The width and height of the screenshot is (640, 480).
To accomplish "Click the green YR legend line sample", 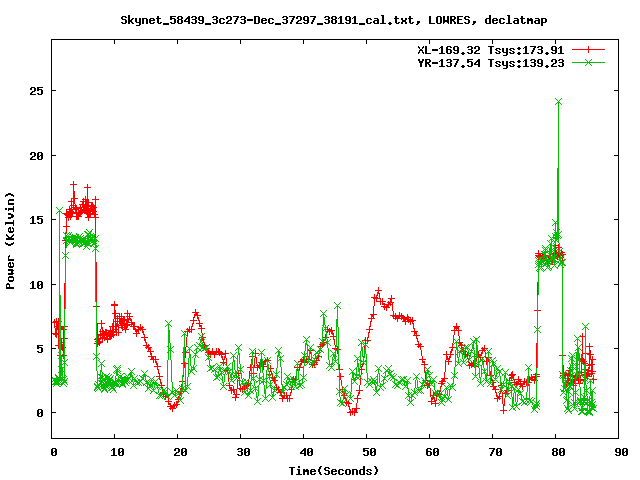I will tap(588, 62).
